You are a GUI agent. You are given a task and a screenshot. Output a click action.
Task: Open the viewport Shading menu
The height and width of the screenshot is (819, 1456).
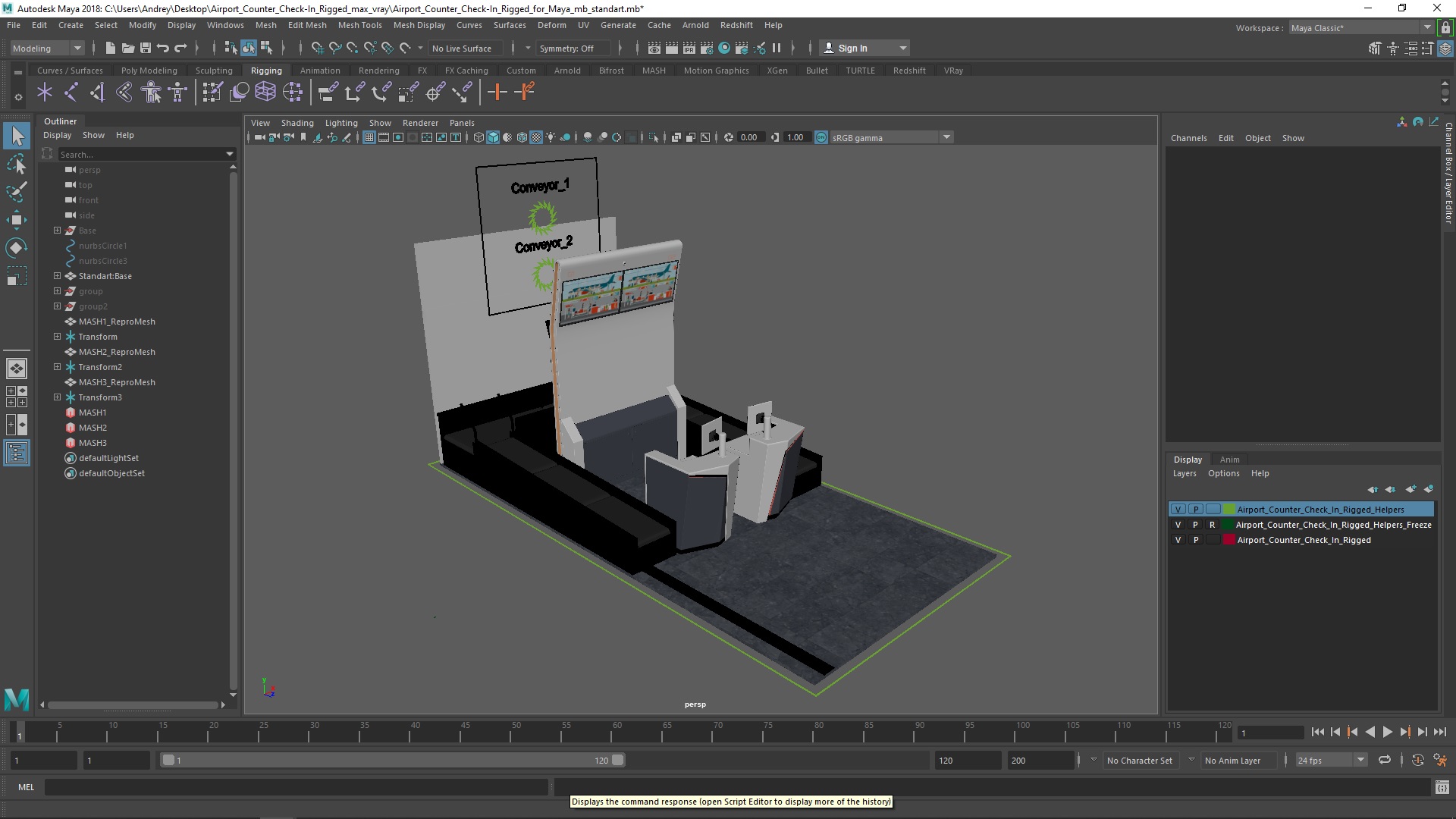[297, 123]
